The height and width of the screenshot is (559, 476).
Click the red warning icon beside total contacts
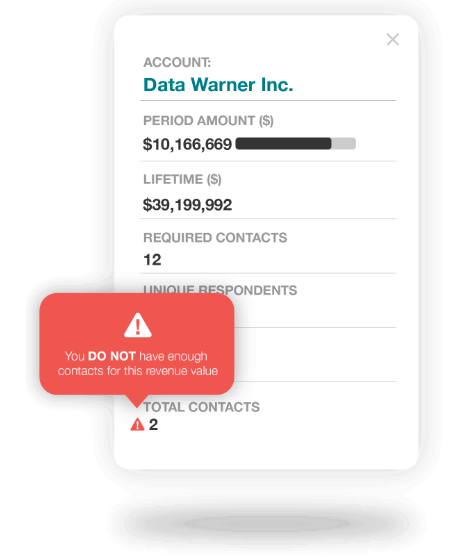click(x=137, y=424)
